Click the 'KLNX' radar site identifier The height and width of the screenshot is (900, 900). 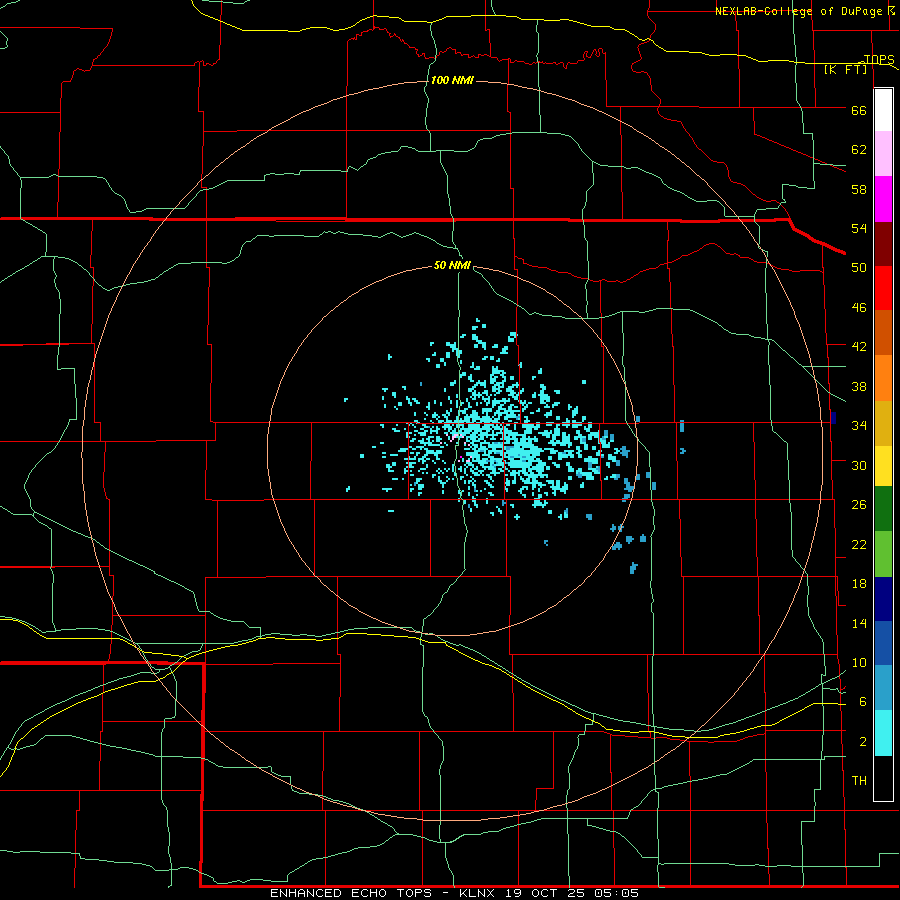[479, 893]
